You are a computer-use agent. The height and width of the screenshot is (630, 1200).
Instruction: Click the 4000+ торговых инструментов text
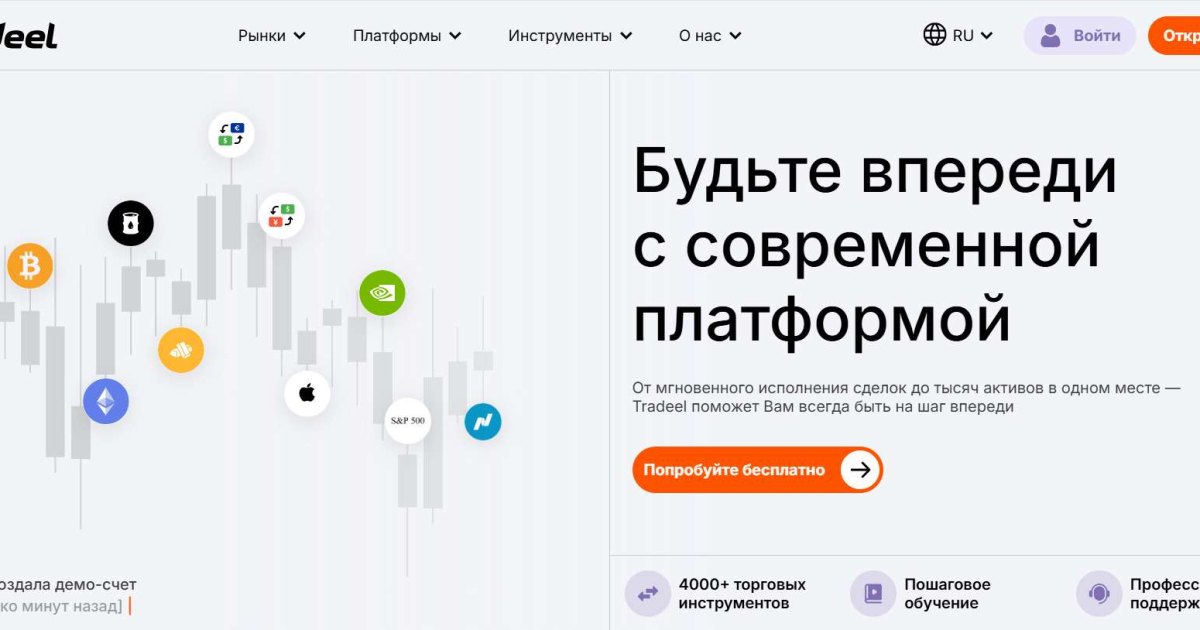[742, 594]
